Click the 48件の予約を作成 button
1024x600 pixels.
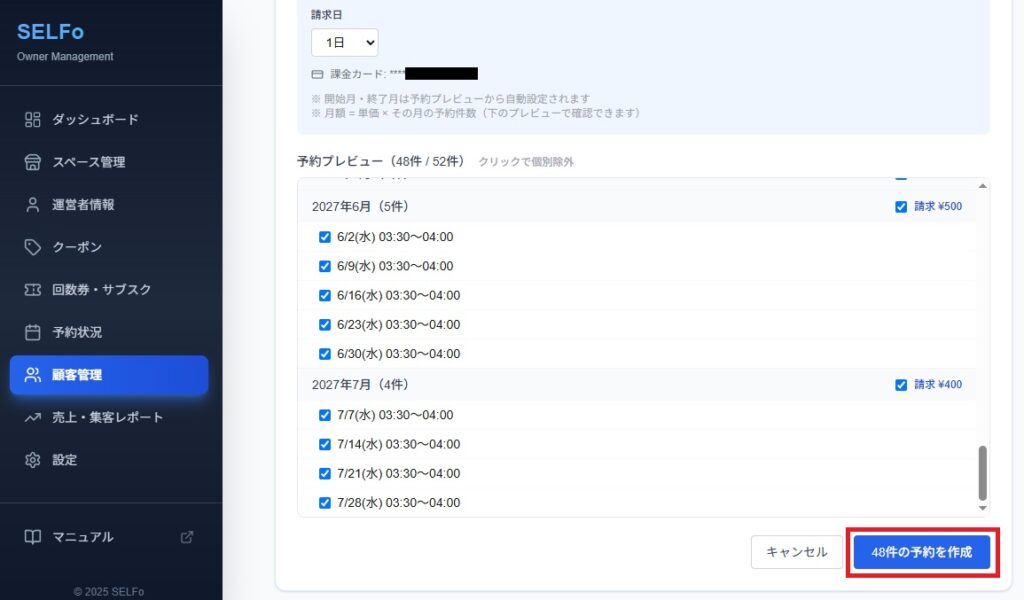tap(922, 552)
